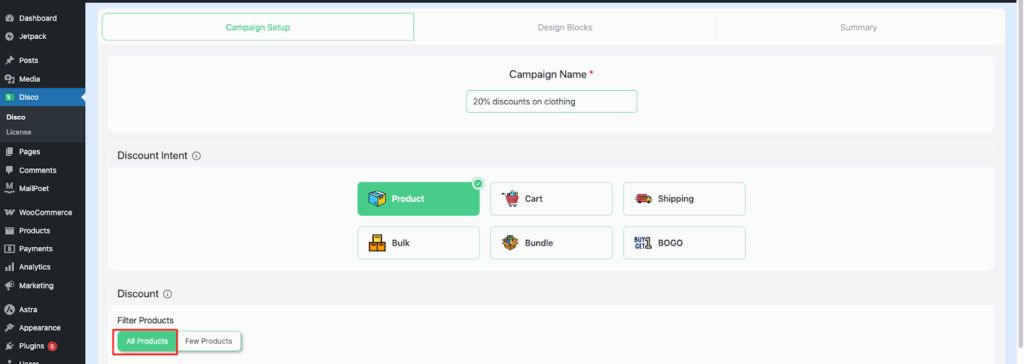Open the License submenu link
This screenshot has width=1024, height=364.
19,132
